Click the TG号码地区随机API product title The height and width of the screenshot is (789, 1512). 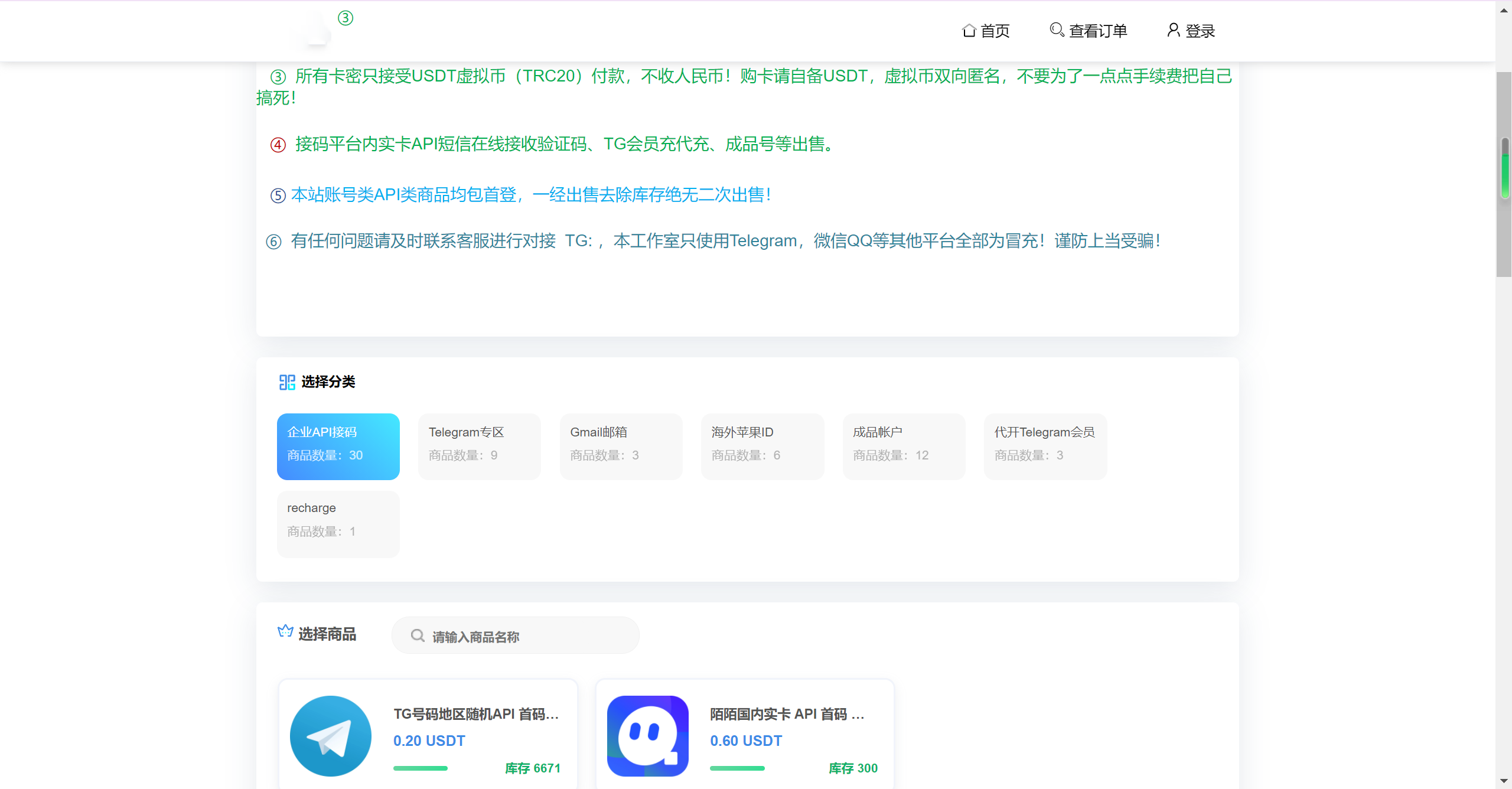pyautogui.click(x=476, y=714)
